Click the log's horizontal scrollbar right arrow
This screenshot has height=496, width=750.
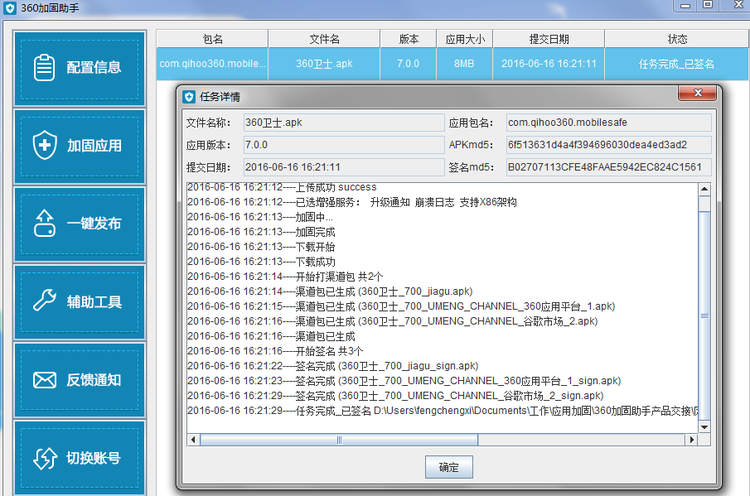point(692,440)
